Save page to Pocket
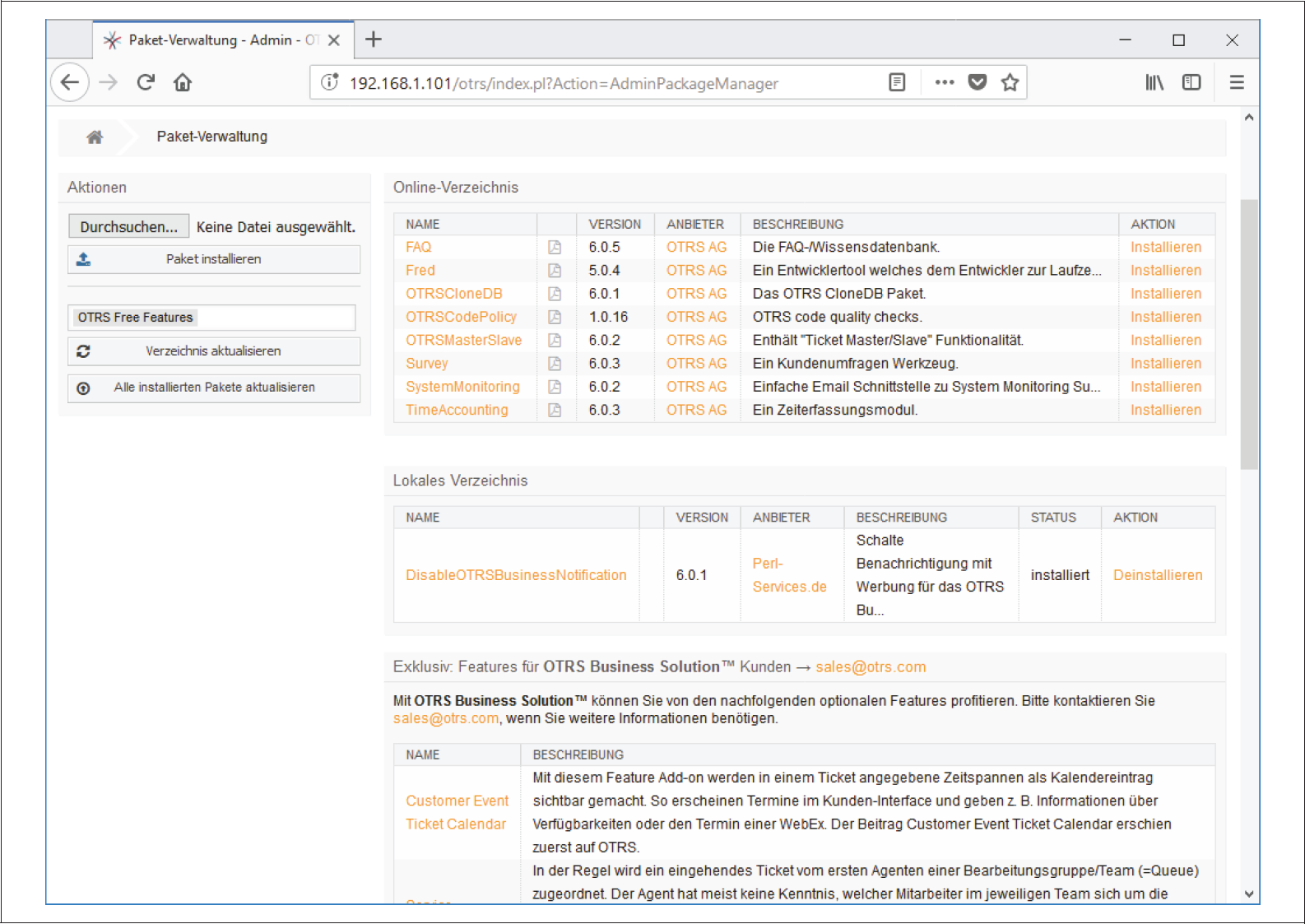The width and height of the screenshot is (1305, 924). point(978,82)
